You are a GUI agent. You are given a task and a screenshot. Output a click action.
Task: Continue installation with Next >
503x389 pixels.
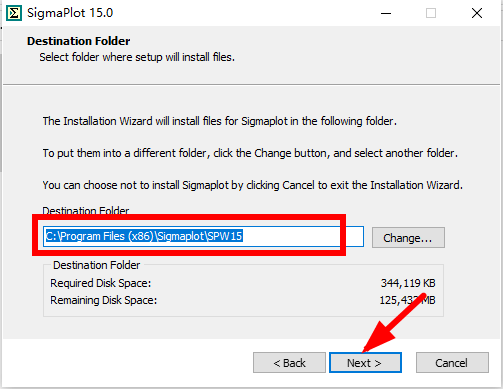point(365,363)
